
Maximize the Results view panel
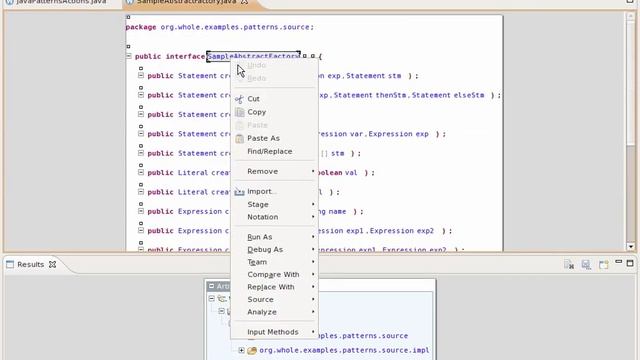630,263
